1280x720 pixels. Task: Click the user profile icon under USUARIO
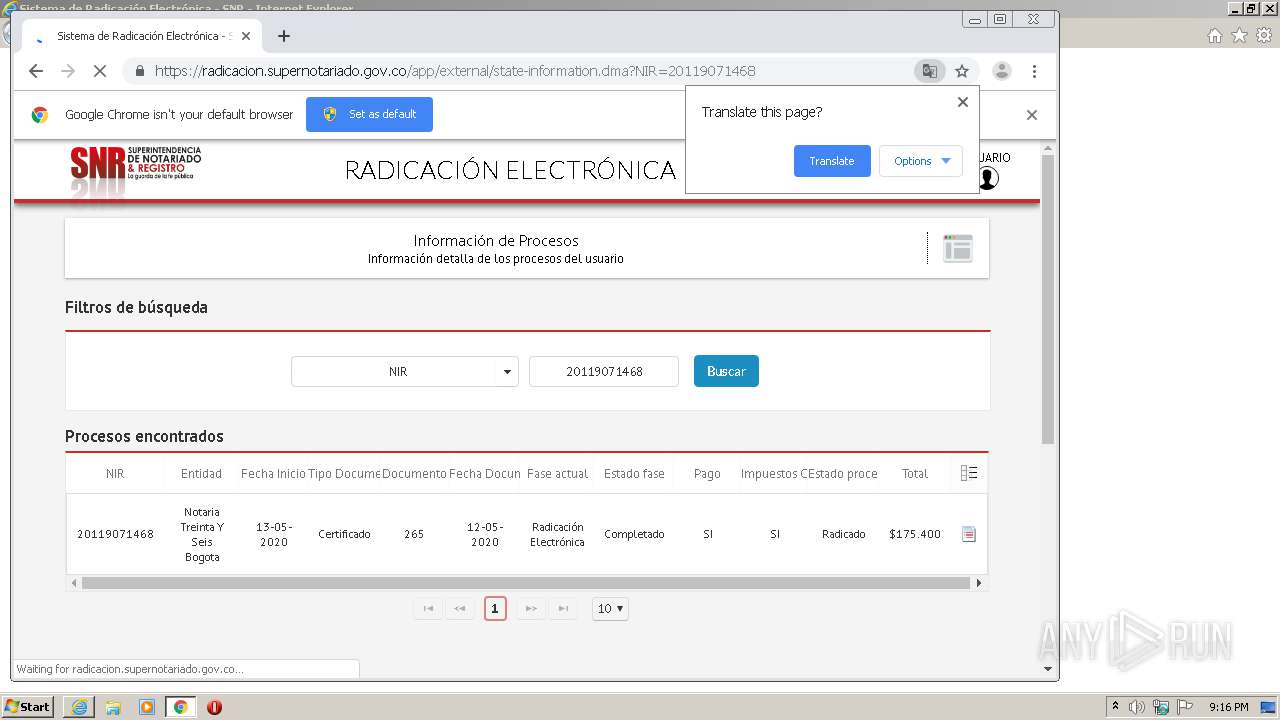(988, 178)
